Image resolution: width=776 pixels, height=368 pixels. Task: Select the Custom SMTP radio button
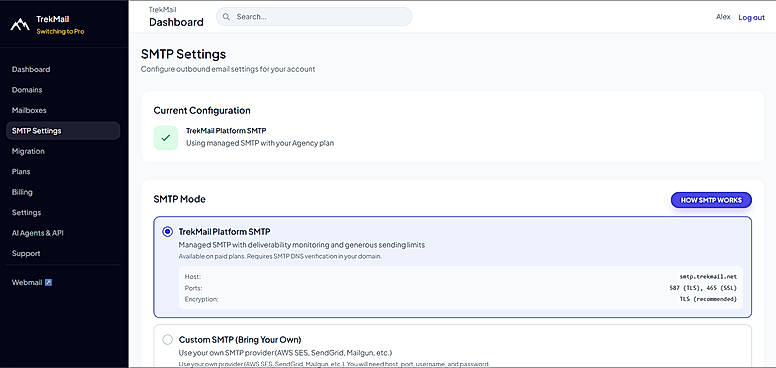[168, 339]
